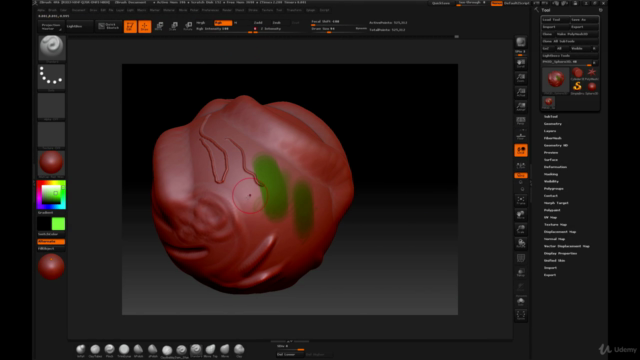Click Load Tool button
This screenshot has height=360, width=640.
click(555, 20)
